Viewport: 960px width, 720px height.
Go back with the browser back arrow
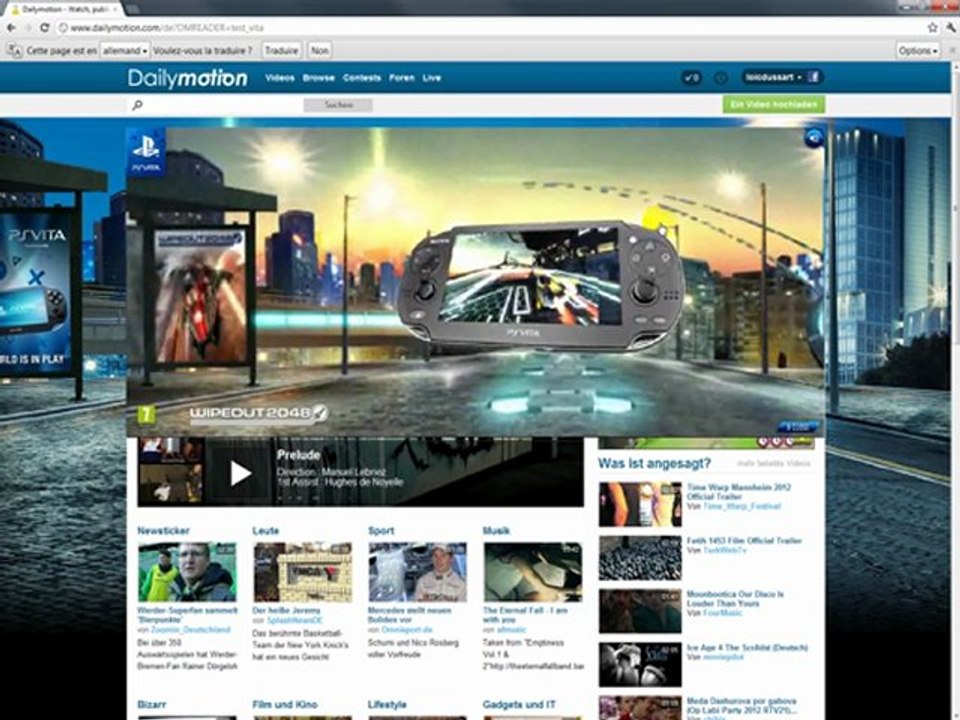11,28
